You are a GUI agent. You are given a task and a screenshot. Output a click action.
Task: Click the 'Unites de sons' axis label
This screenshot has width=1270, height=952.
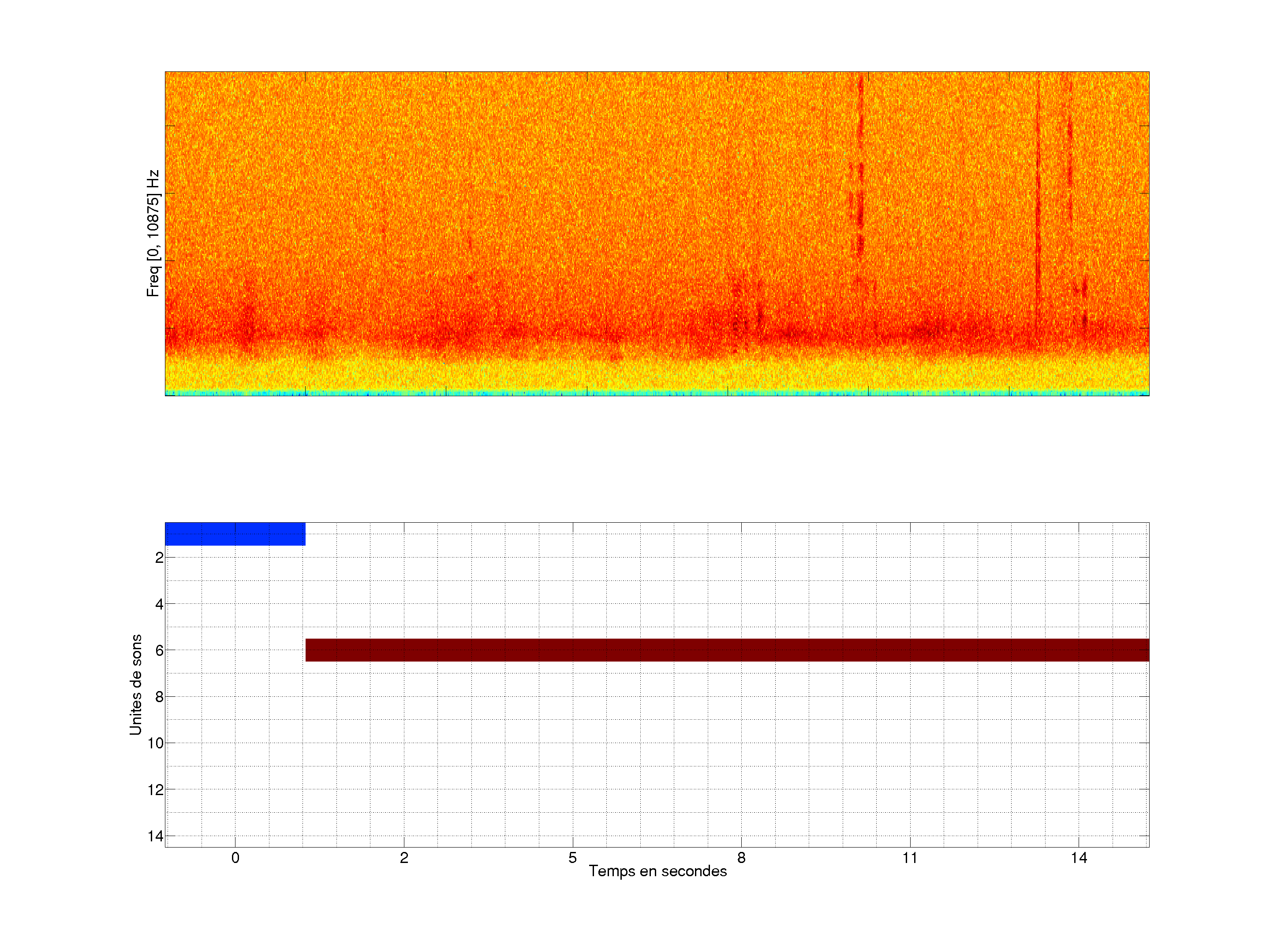pyautogui.click(x=136, y=684)
